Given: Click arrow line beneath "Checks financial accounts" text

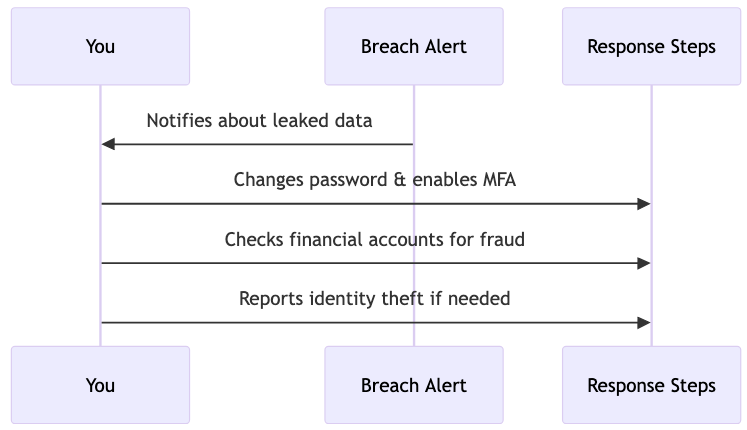Looking at the screenshot, I should [375, 263].
